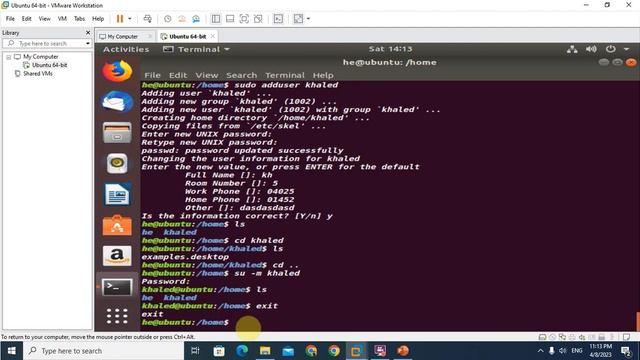Open the VMware Edit menu
The width and height of the screenshot is (640, 360).
(x=27, y=19)
